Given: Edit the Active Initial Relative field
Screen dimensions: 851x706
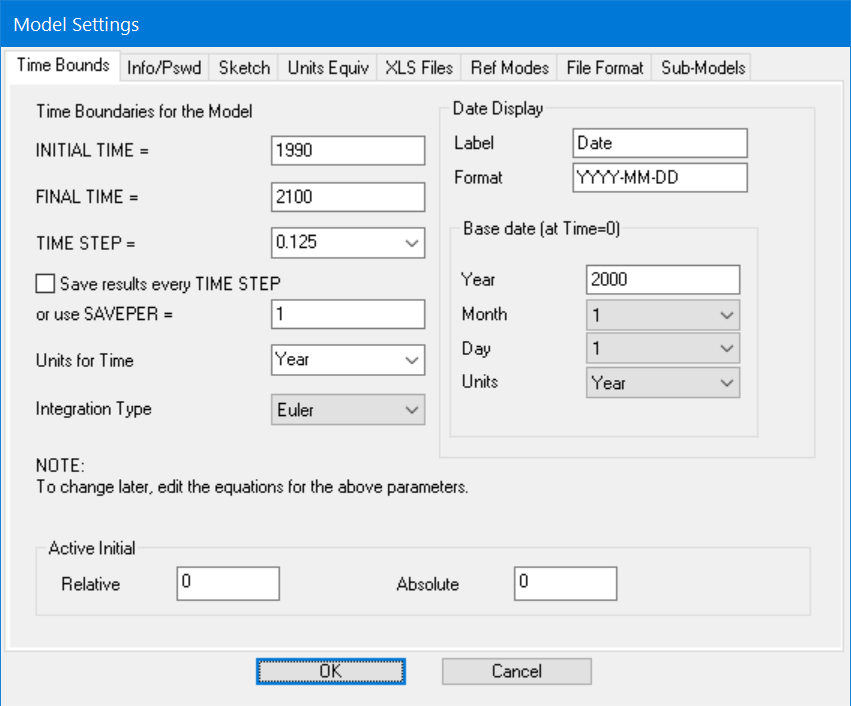Looking at the screenshot, I should point(228,583).
